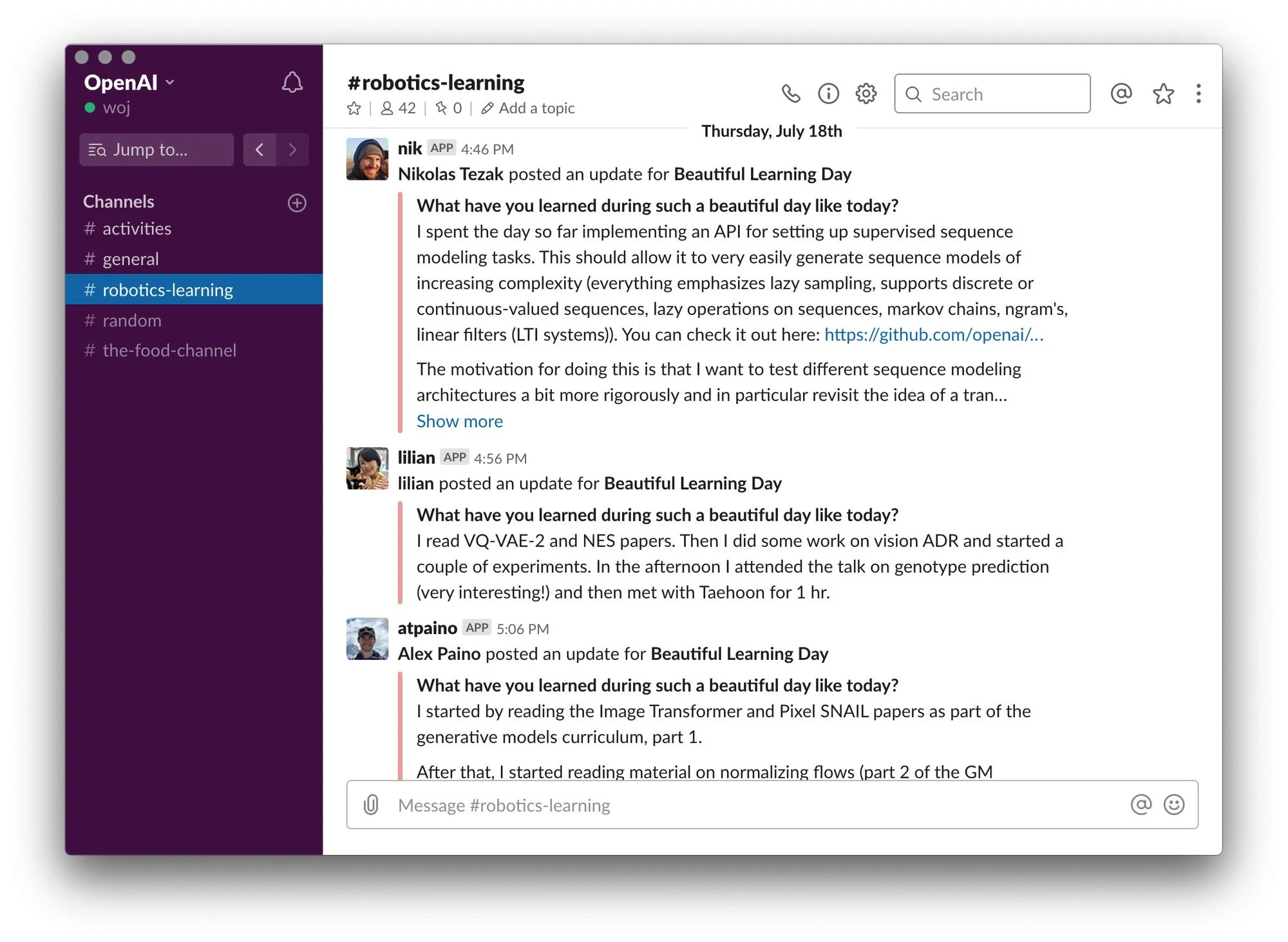Screen dimensions: 1288x942
Task: Star the #robotics-learning channel
Action: (x=354, y=108)
